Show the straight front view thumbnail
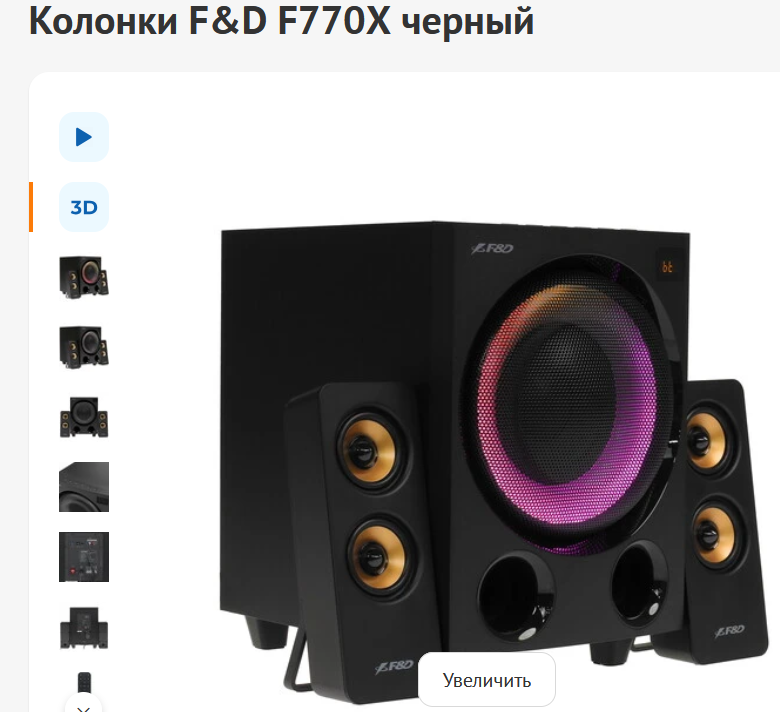Image resolution: width=780 pixels, height=712 pixels. click(84, 417)
